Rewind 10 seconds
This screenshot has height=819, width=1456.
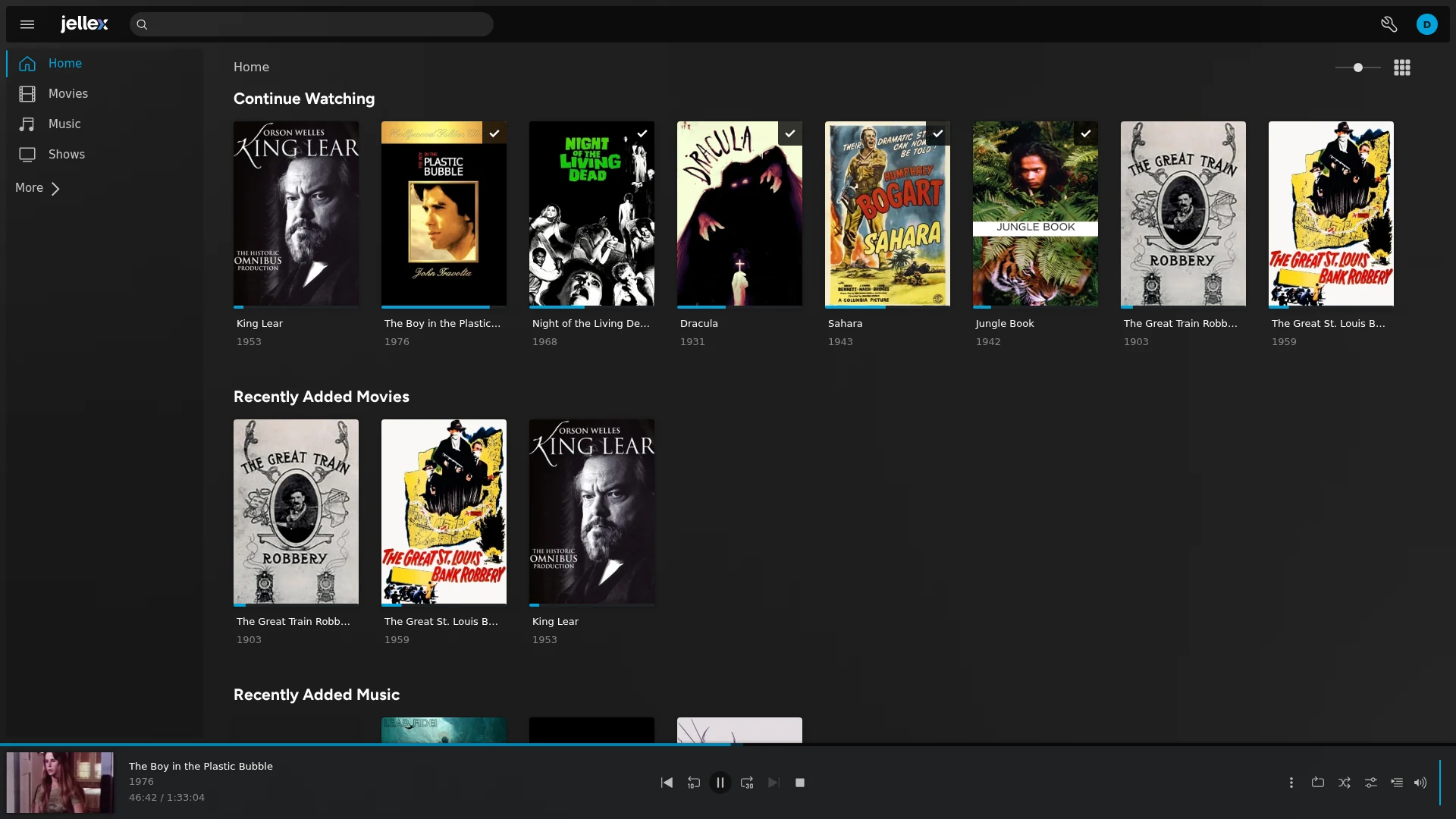pos(693,783)
